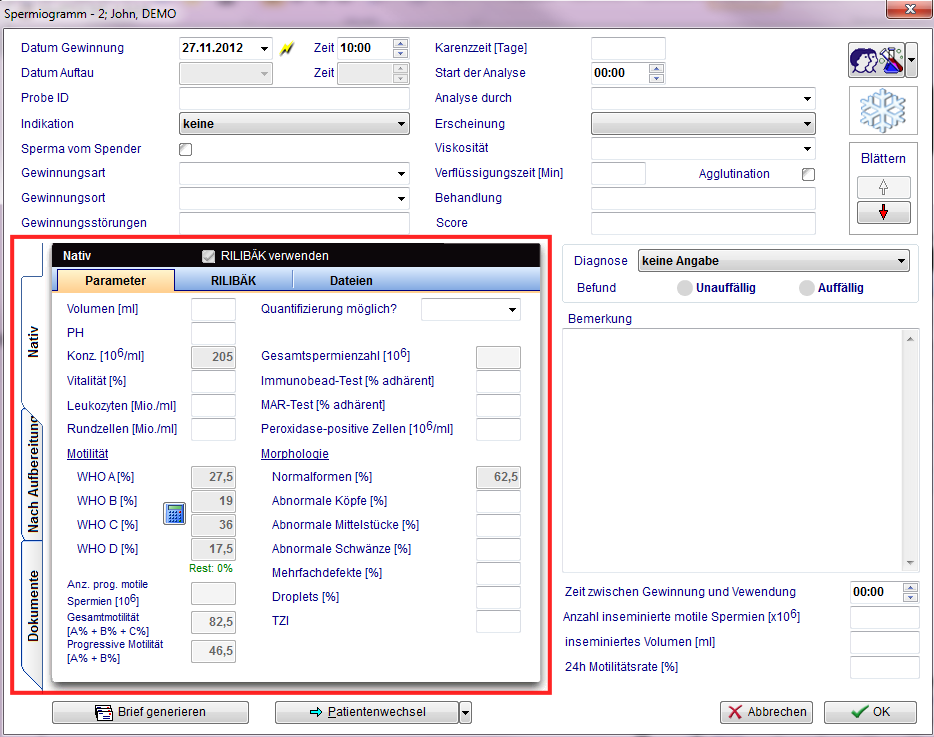
Task: Switch to the RILIBÄK tab
Action: [x=234, y=281]
